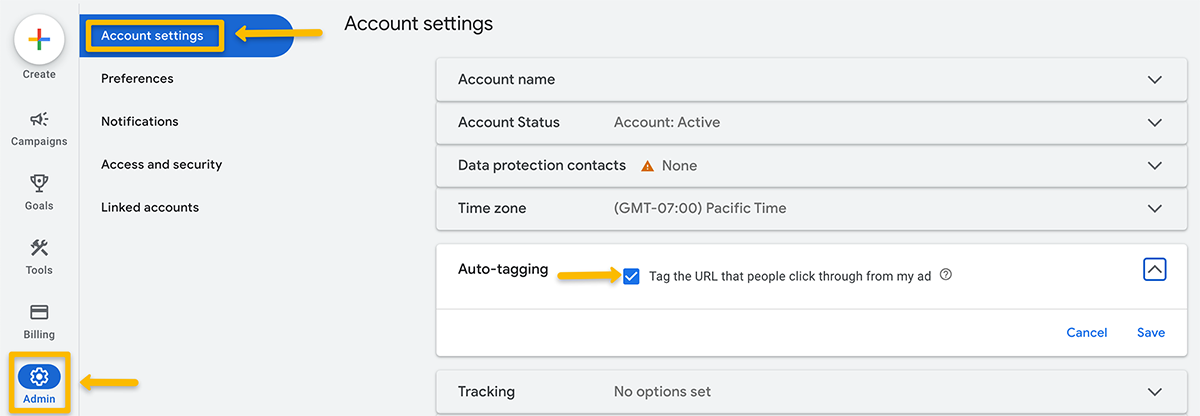
Task: Expand the Time zone section
Action: point(1155,209)
